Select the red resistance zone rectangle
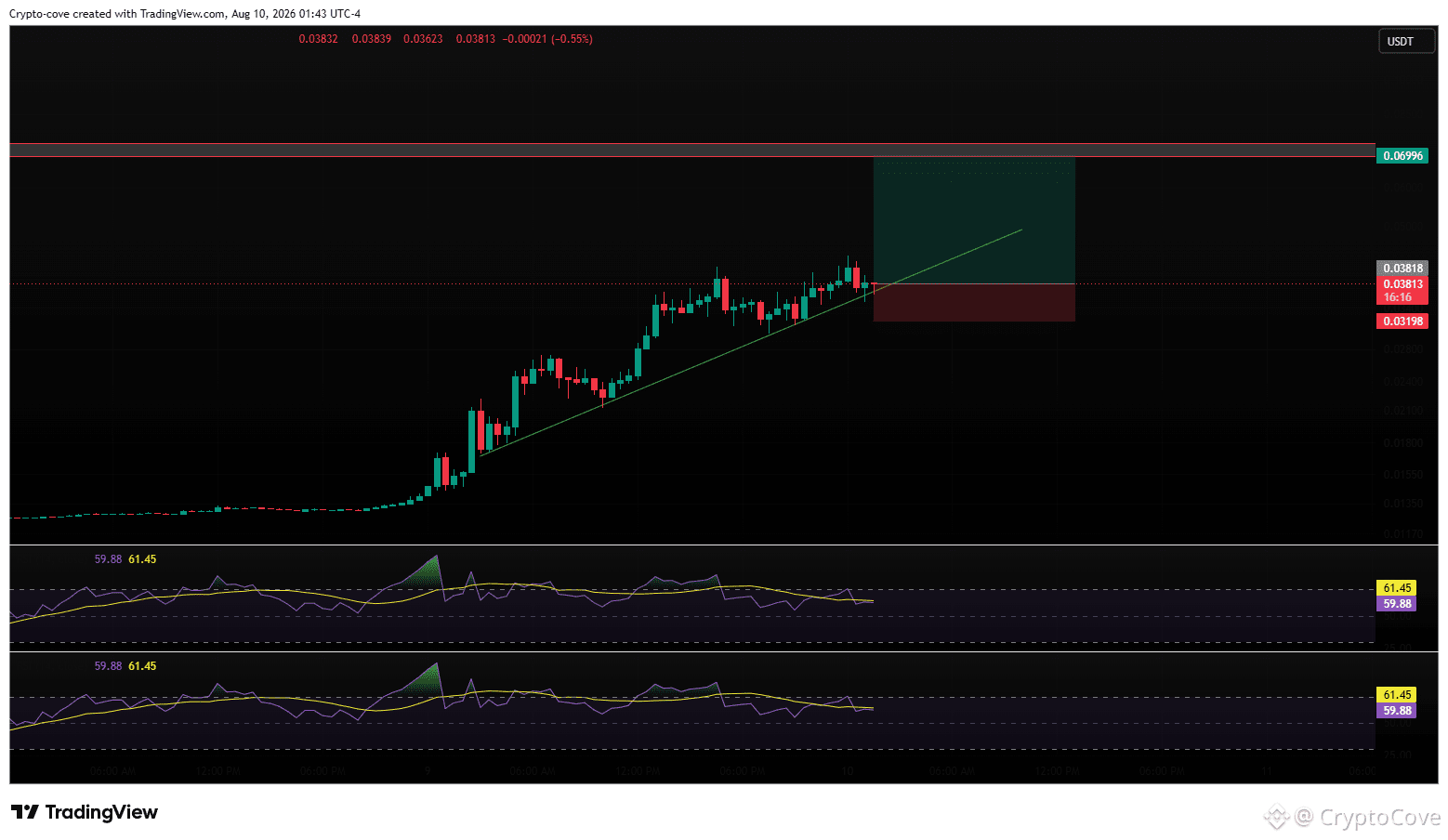The height and width of the screenshot is (840, 1448). [x=692, y=151]
